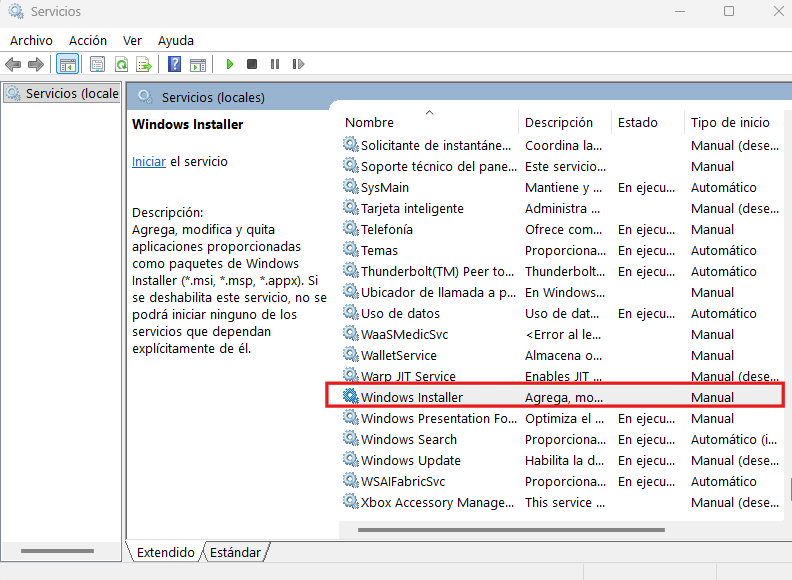Click the Restart service icon
The width and height of the screenshot is (792, 580).
tap(298, 64)
